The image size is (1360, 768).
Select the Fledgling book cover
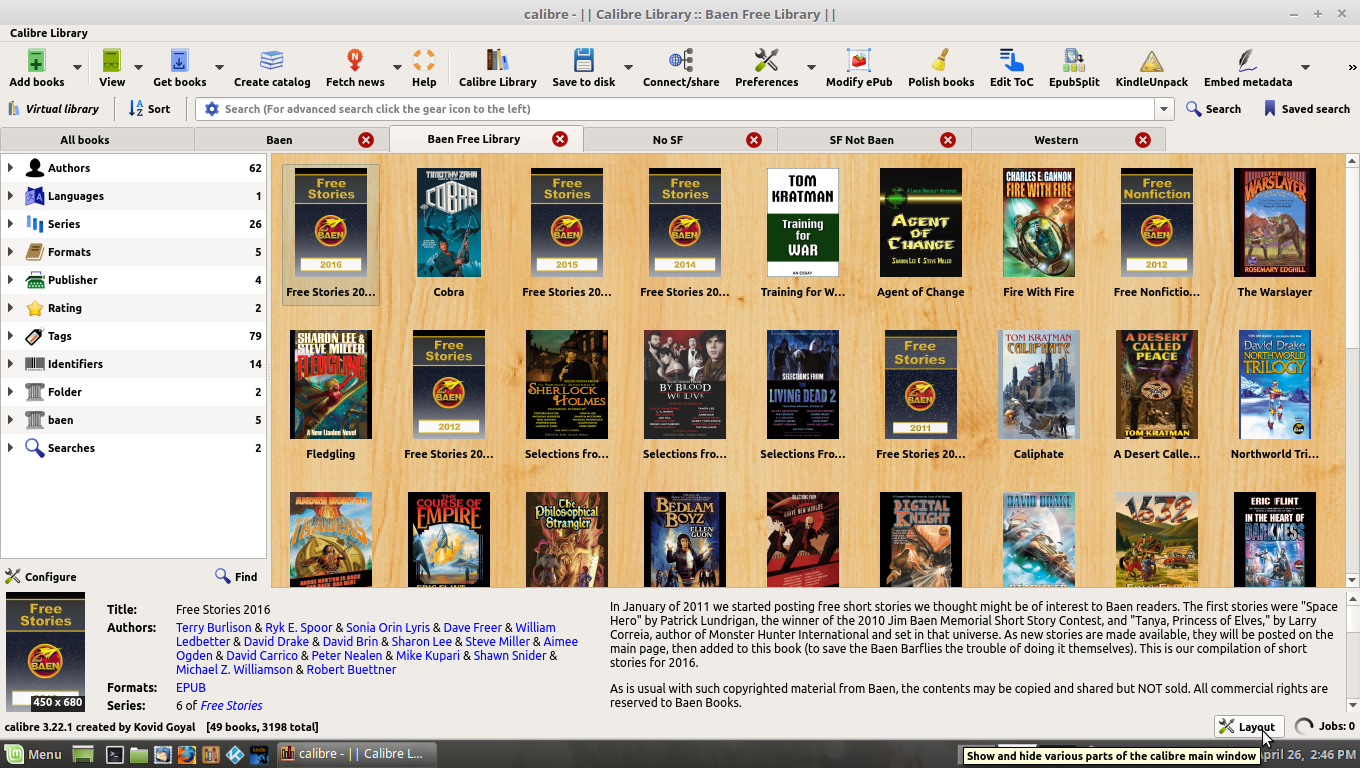331,384
